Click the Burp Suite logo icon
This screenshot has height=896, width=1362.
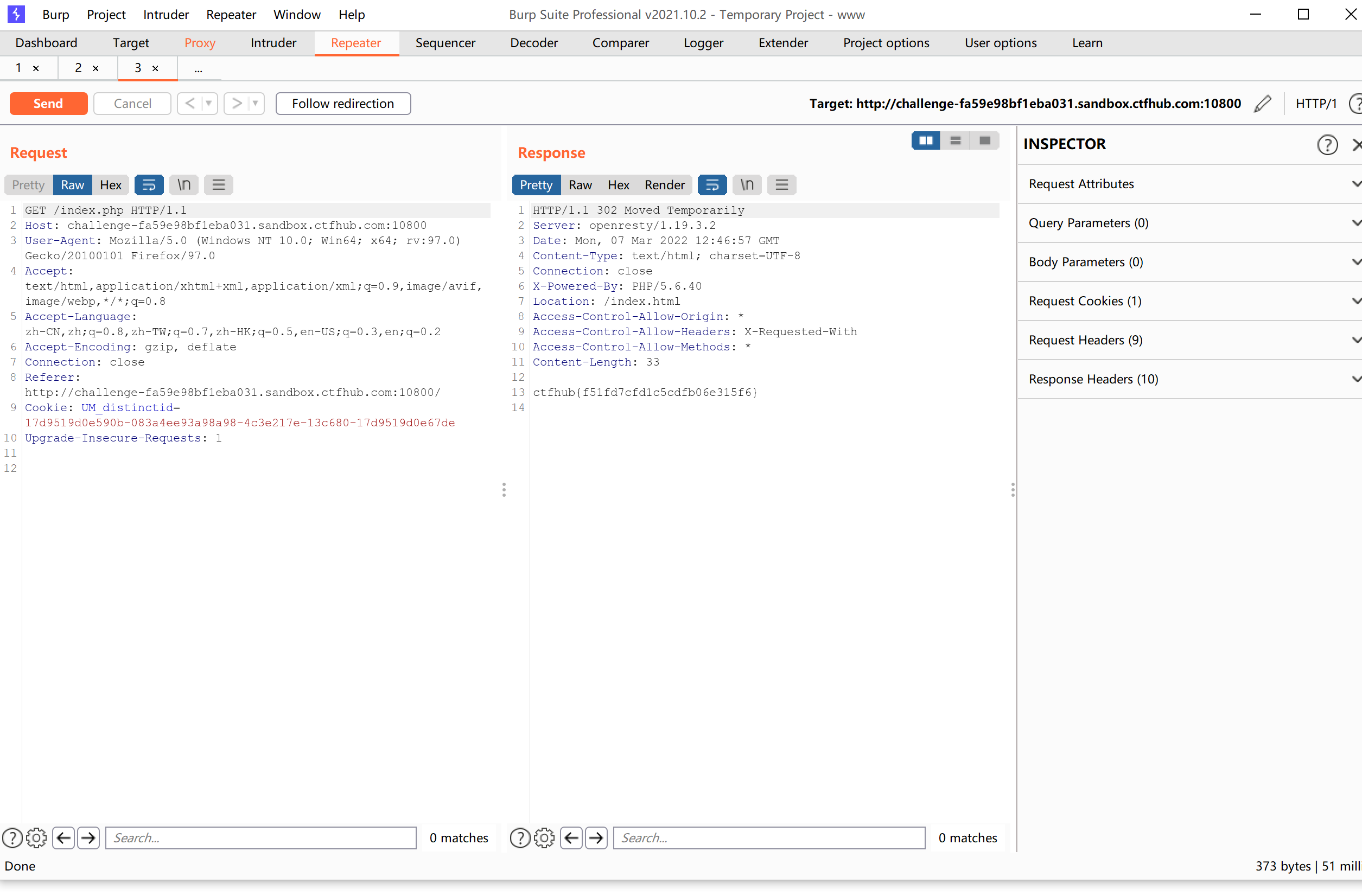click(15, 14)
